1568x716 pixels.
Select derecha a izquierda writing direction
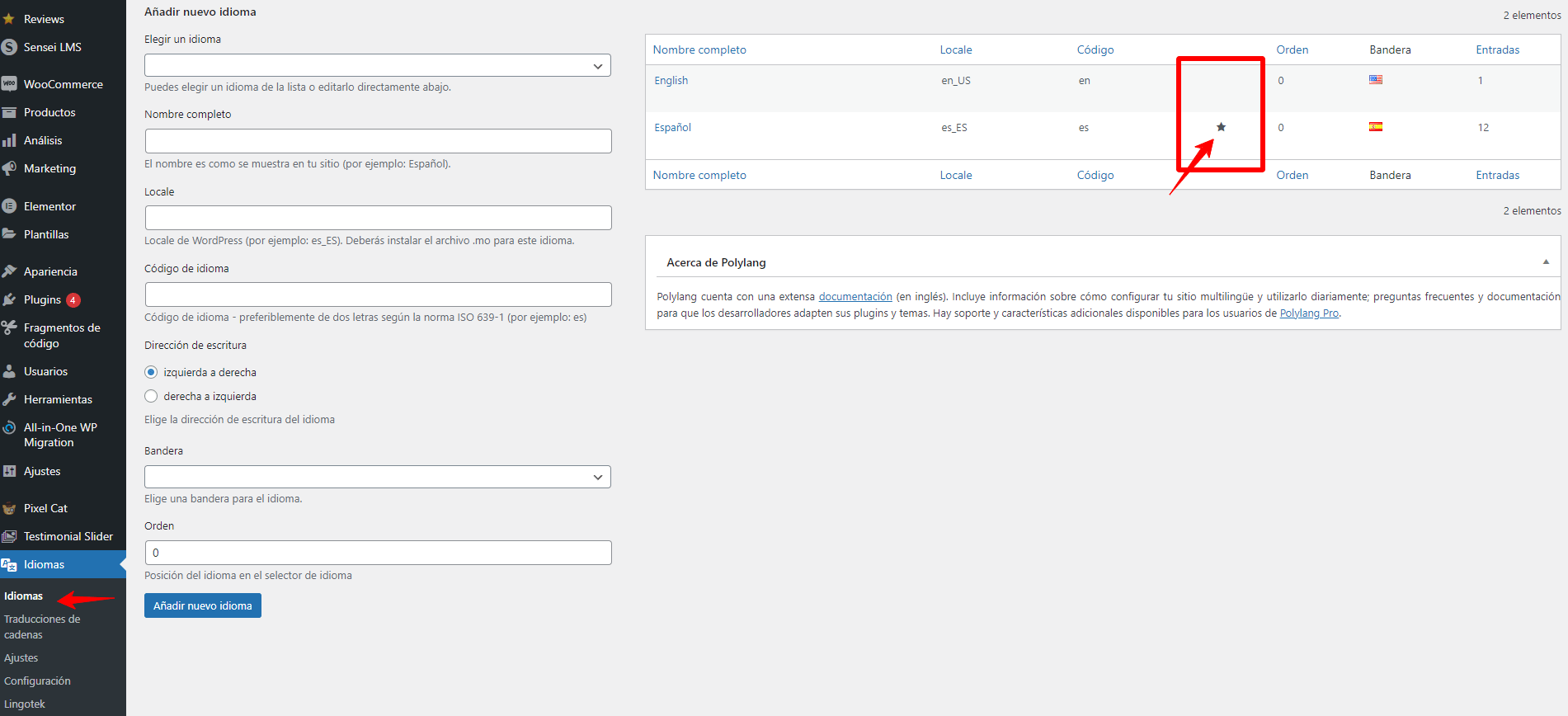coord(151,396)
